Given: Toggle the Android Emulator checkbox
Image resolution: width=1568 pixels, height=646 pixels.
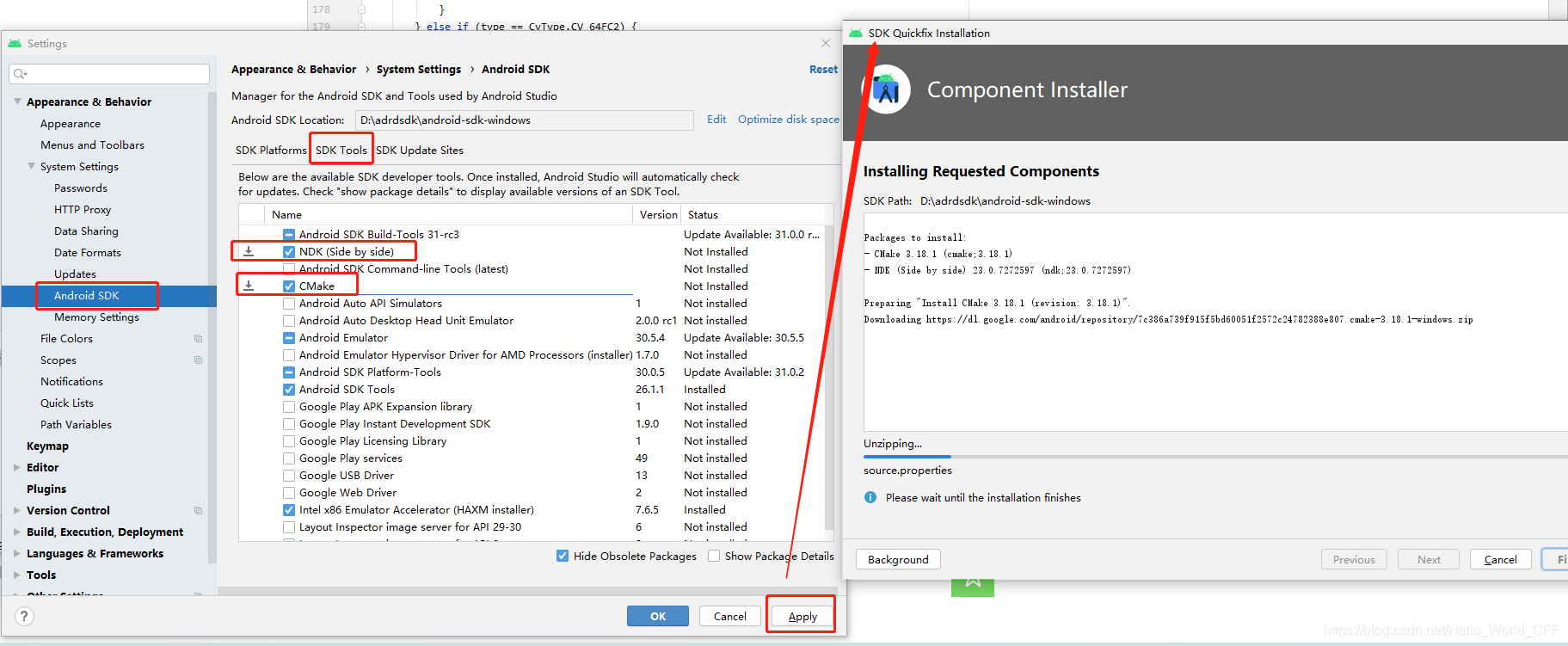Looking at the screenshot, I should (x=289, y=338).
